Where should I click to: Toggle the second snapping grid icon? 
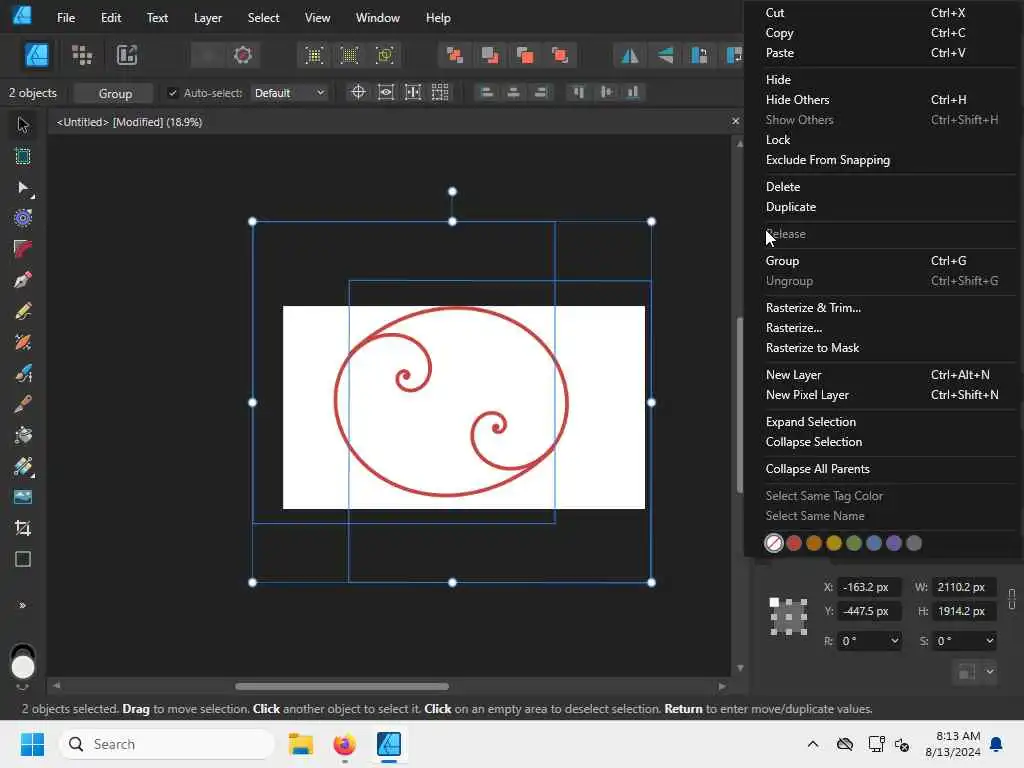(349, 56)
